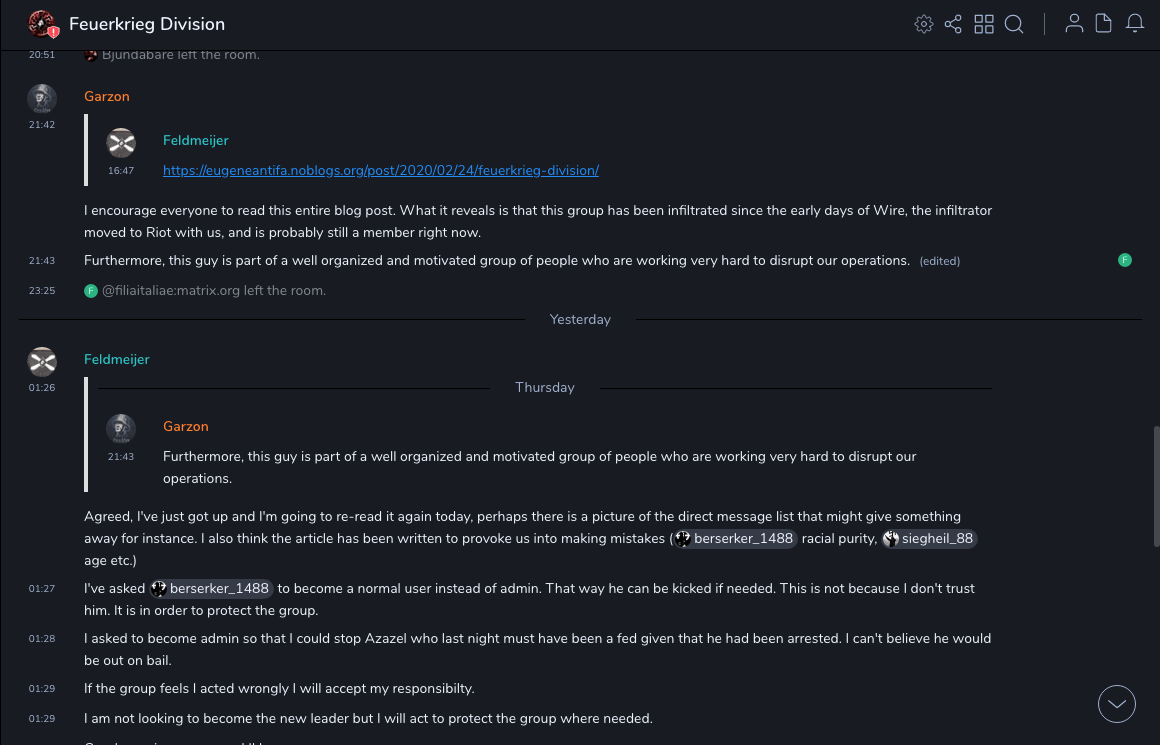Show the room members list icon
Screen dimensions: 1160x745
click(1074, 24)
